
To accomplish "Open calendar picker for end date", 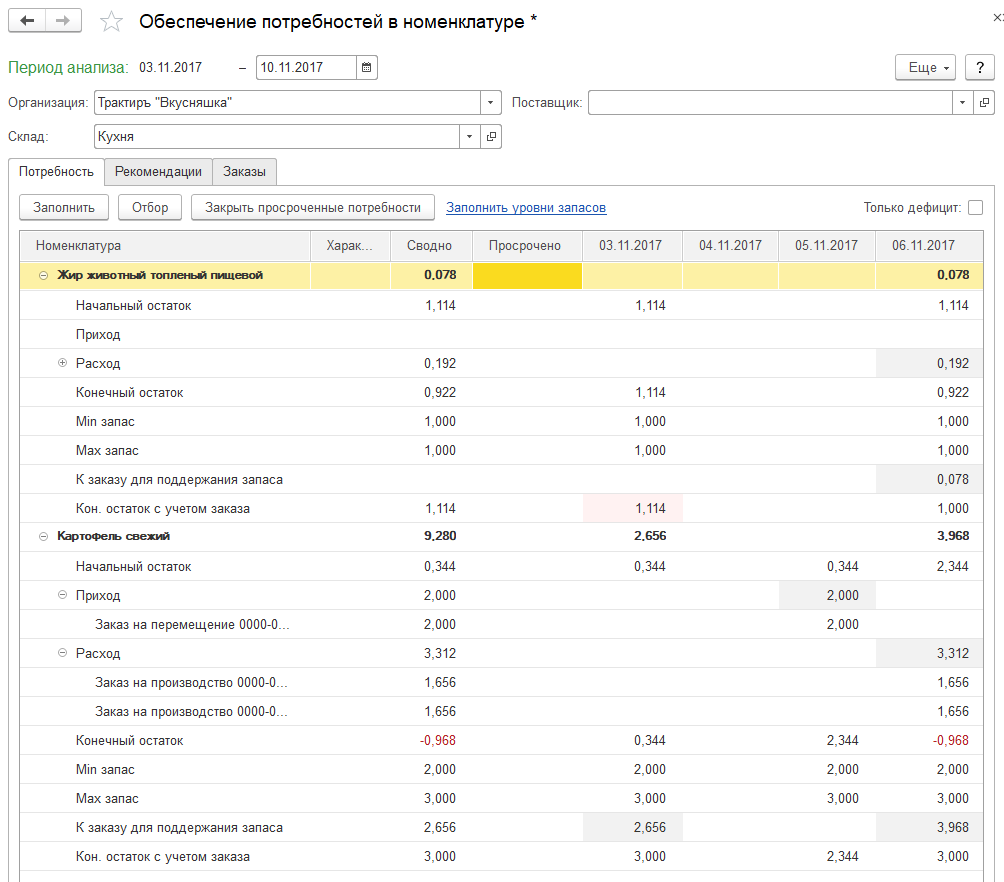I will tap(366, 68).
